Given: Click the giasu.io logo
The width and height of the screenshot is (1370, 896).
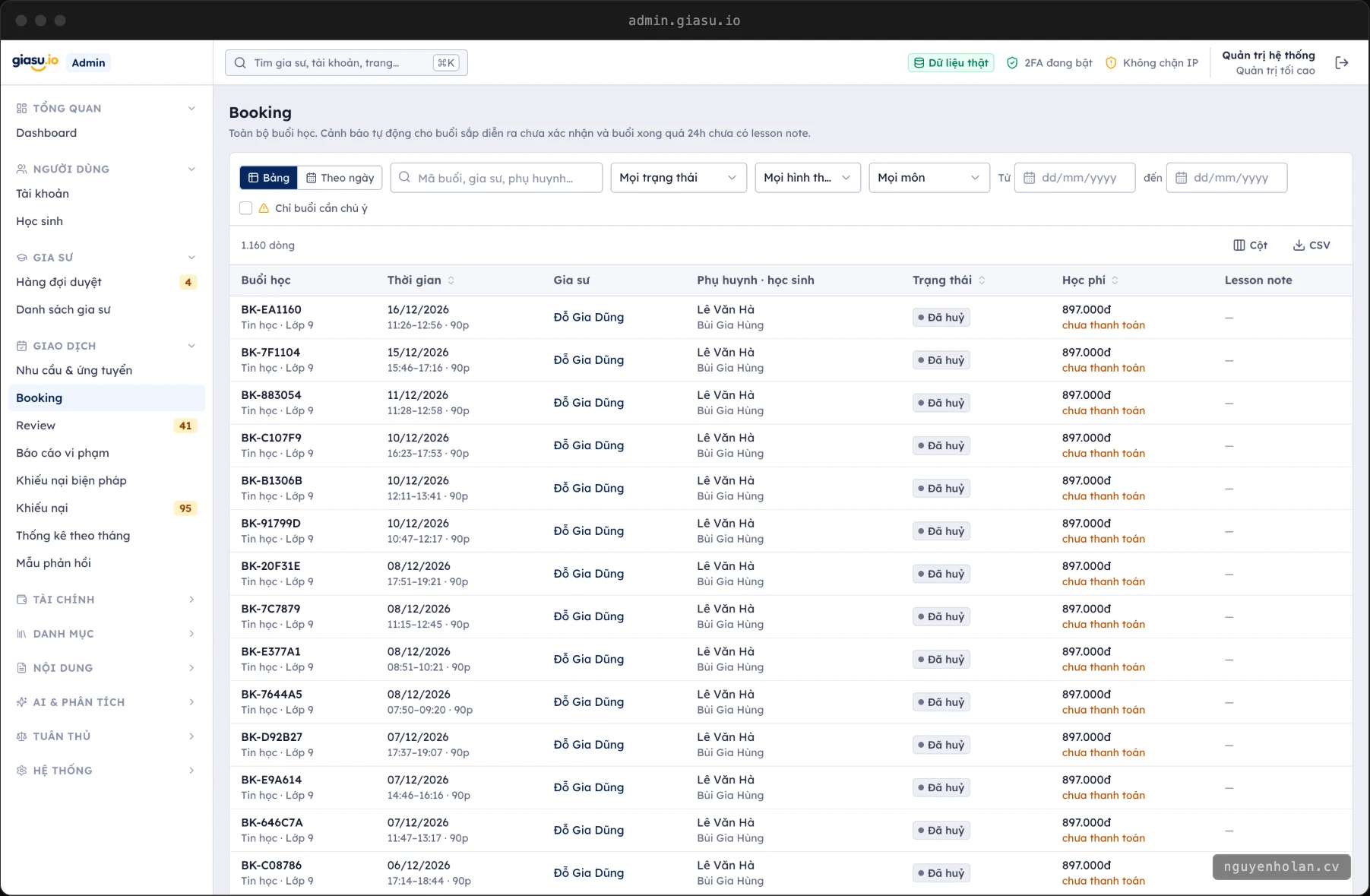Looking at the screenshot, I should 35,62.
